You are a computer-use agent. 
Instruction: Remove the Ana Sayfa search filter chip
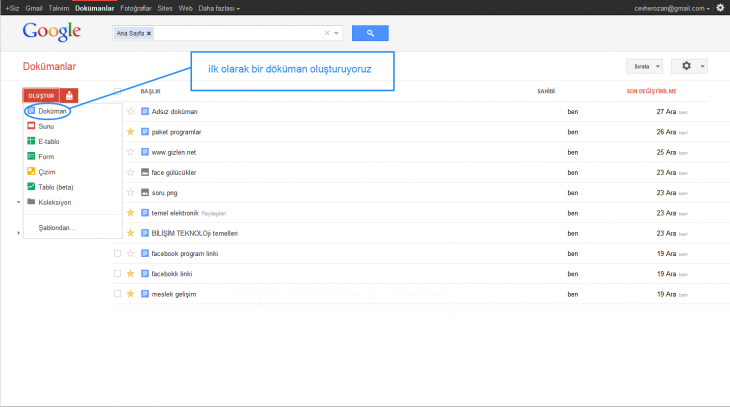point(149,33)
